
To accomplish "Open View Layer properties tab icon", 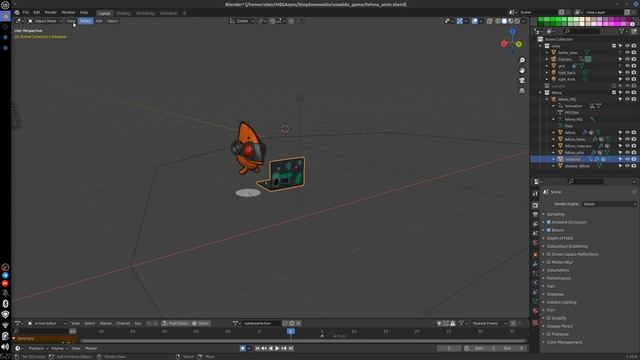I will (x=535, y=224).
